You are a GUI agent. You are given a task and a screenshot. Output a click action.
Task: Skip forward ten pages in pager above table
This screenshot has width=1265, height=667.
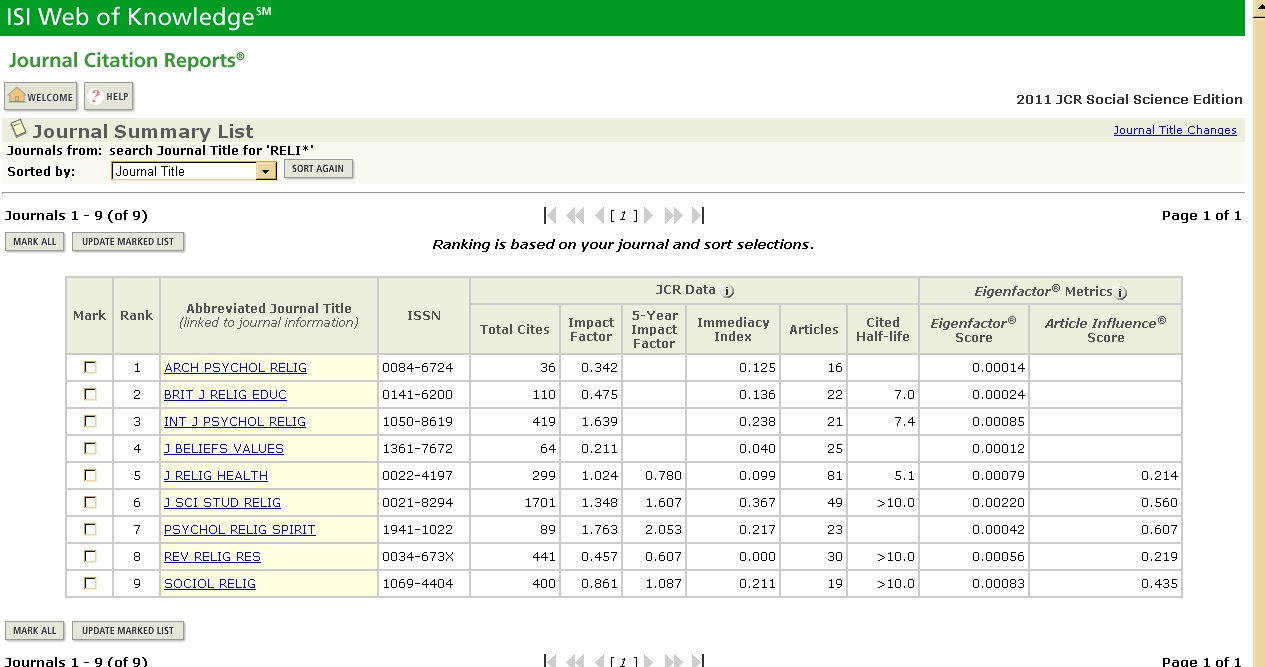point(673,215)
